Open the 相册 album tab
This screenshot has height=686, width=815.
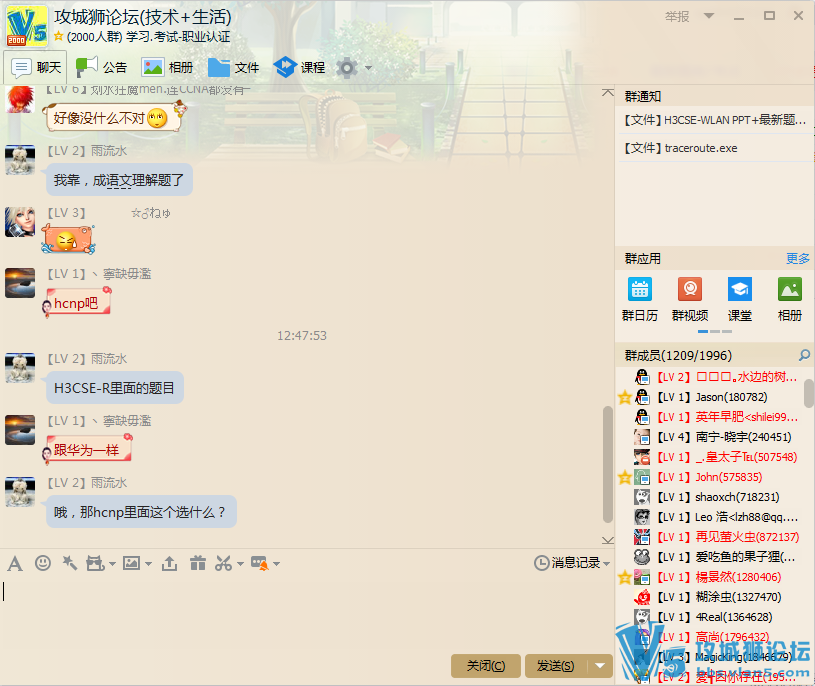(168, 67)
